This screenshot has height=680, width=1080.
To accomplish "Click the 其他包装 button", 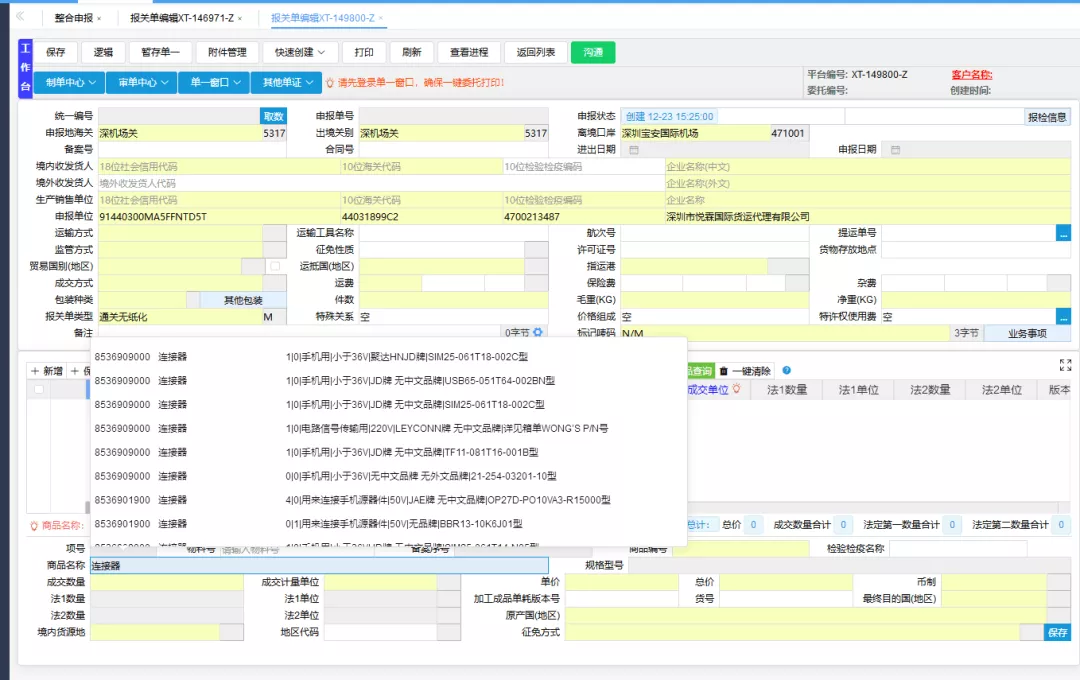I will [243, 300].
